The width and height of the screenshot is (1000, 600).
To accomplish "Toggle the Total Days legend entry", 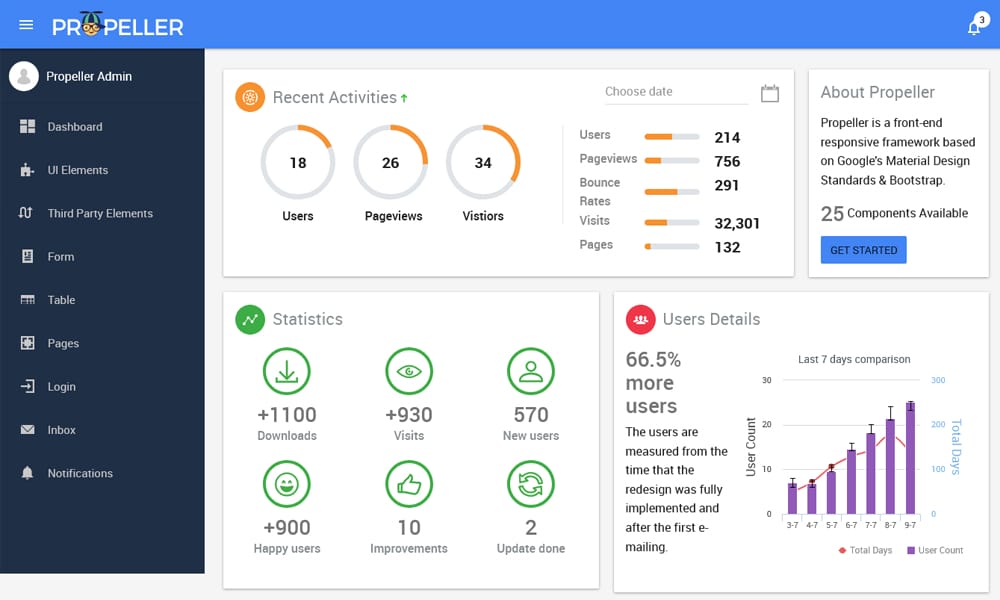I will tap(865, 550).
